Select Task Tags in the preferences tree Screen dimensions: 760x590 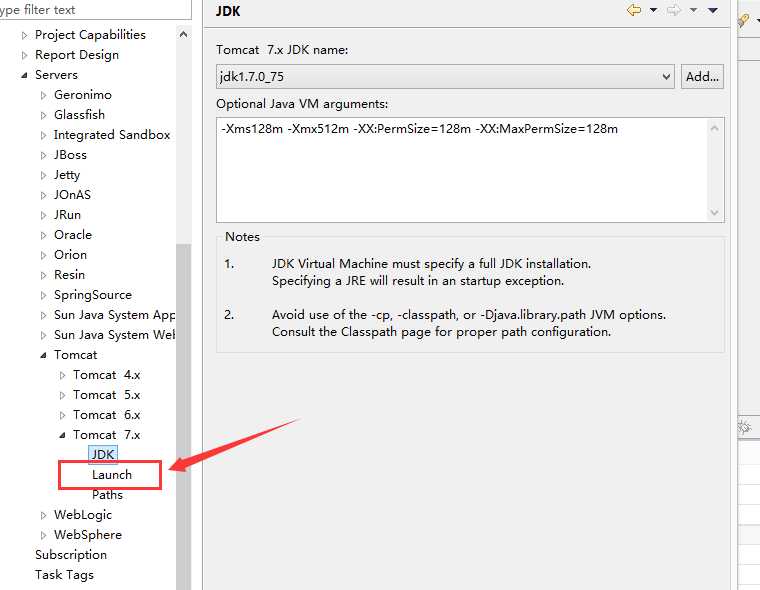point(64,575)
